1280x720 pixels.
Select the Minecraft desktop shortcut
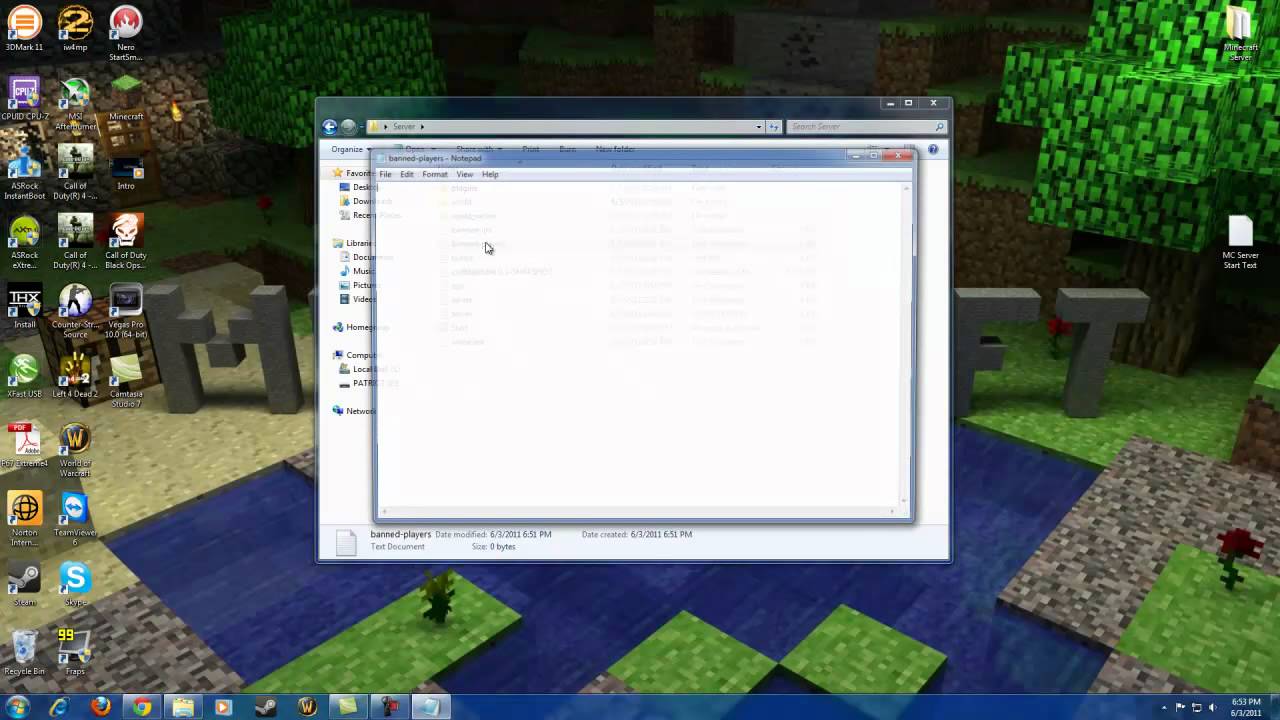[126, 99]
